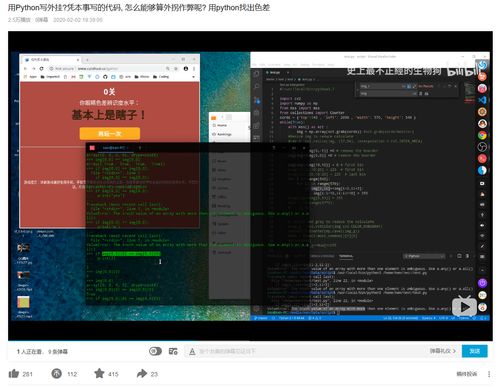Click VS Code icon in the video's dock
The width and height of the screenshot is (500, 387).
point(482,100)
